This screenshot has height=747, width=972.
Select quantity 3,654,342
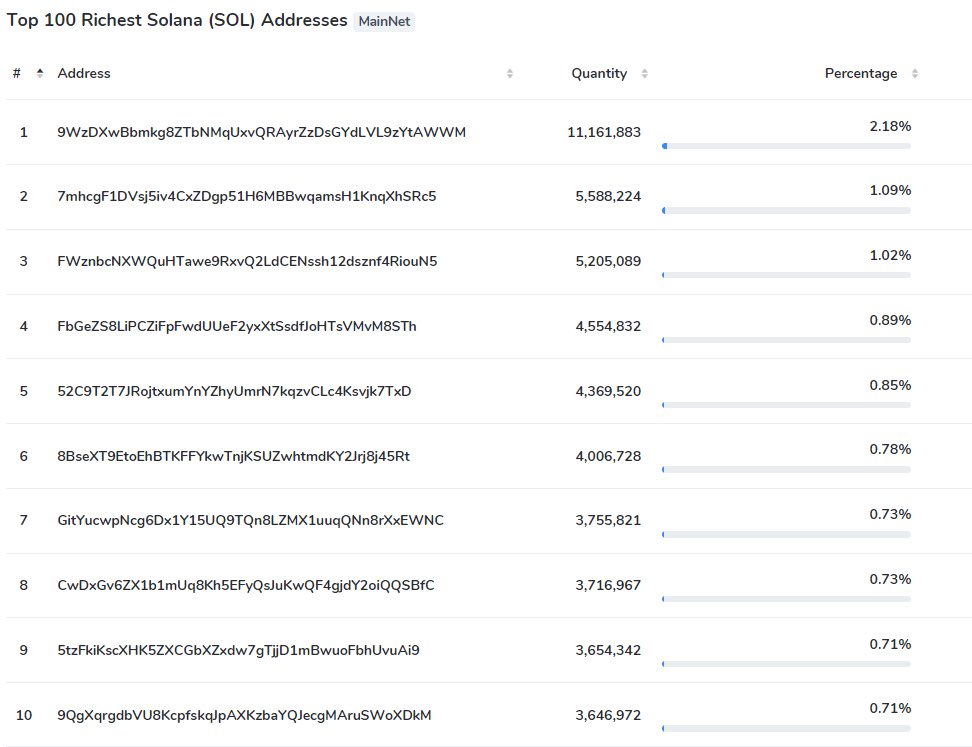click(608, 650)
